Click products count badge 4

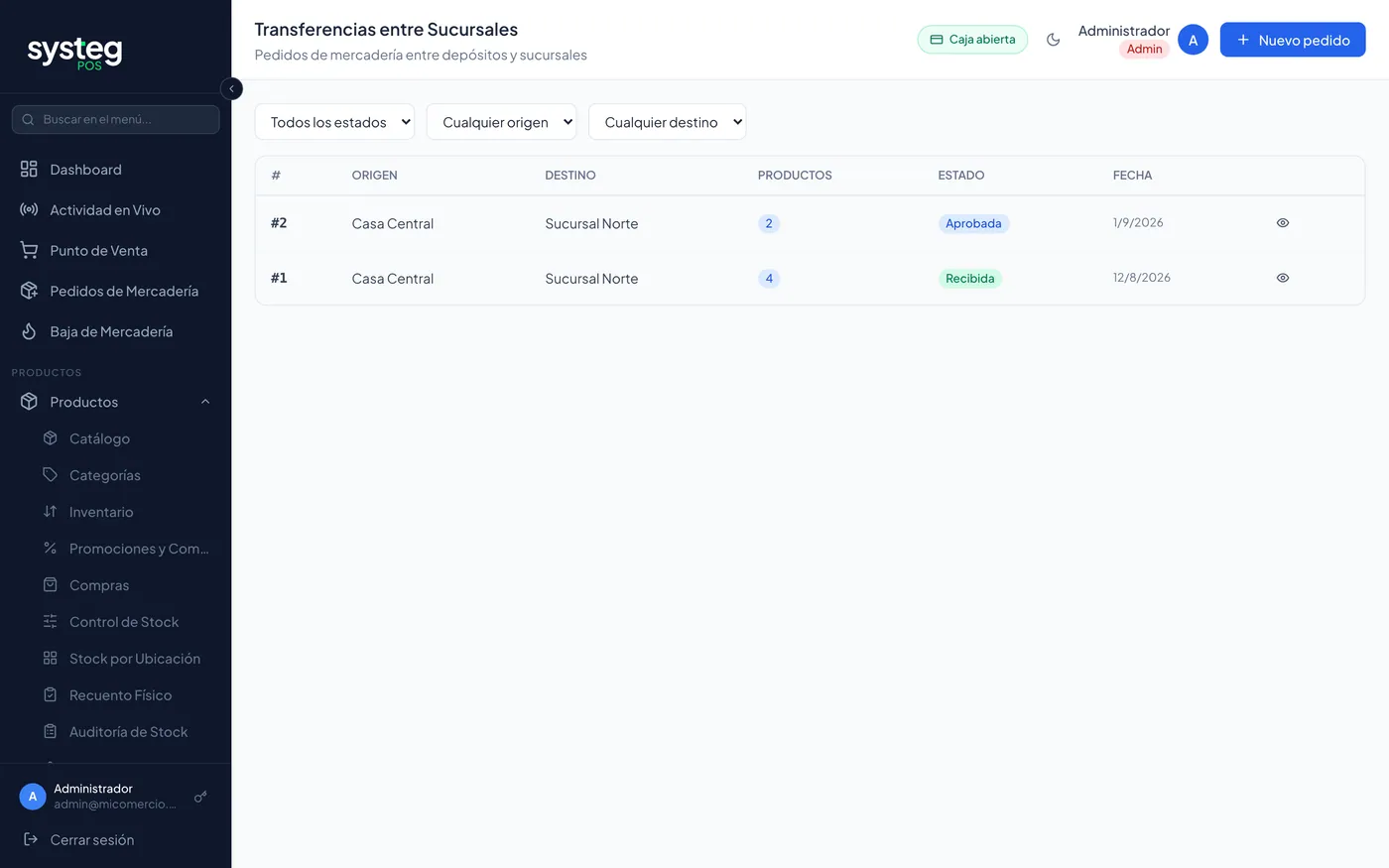pyautogui.click(x=769, y=279)
